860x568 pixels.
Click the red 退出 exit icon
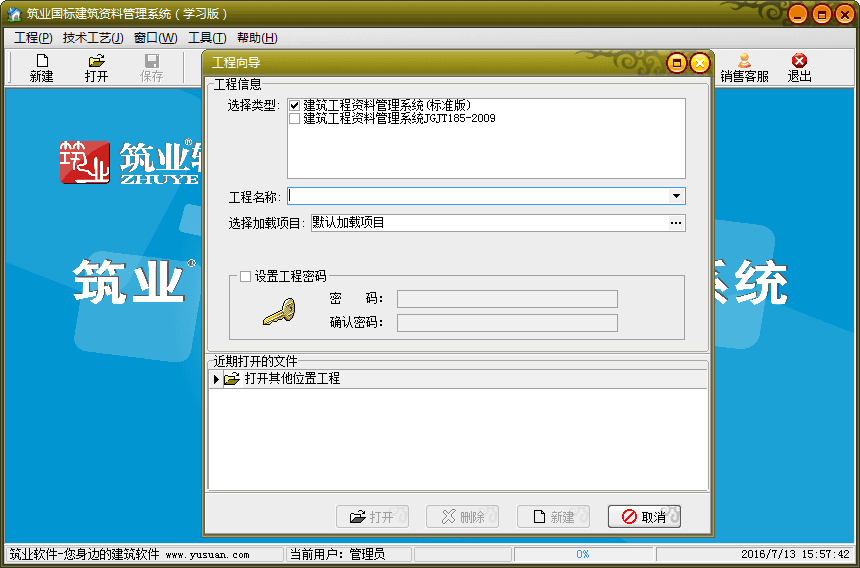pos(799,67)
